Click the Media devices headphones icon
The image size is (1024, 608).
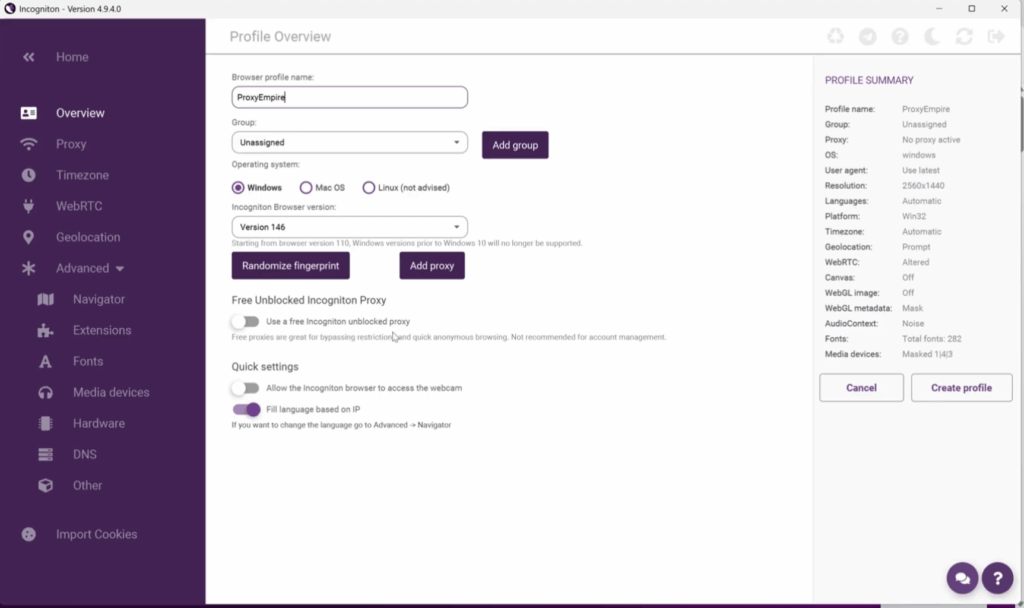tap(45, 392)
